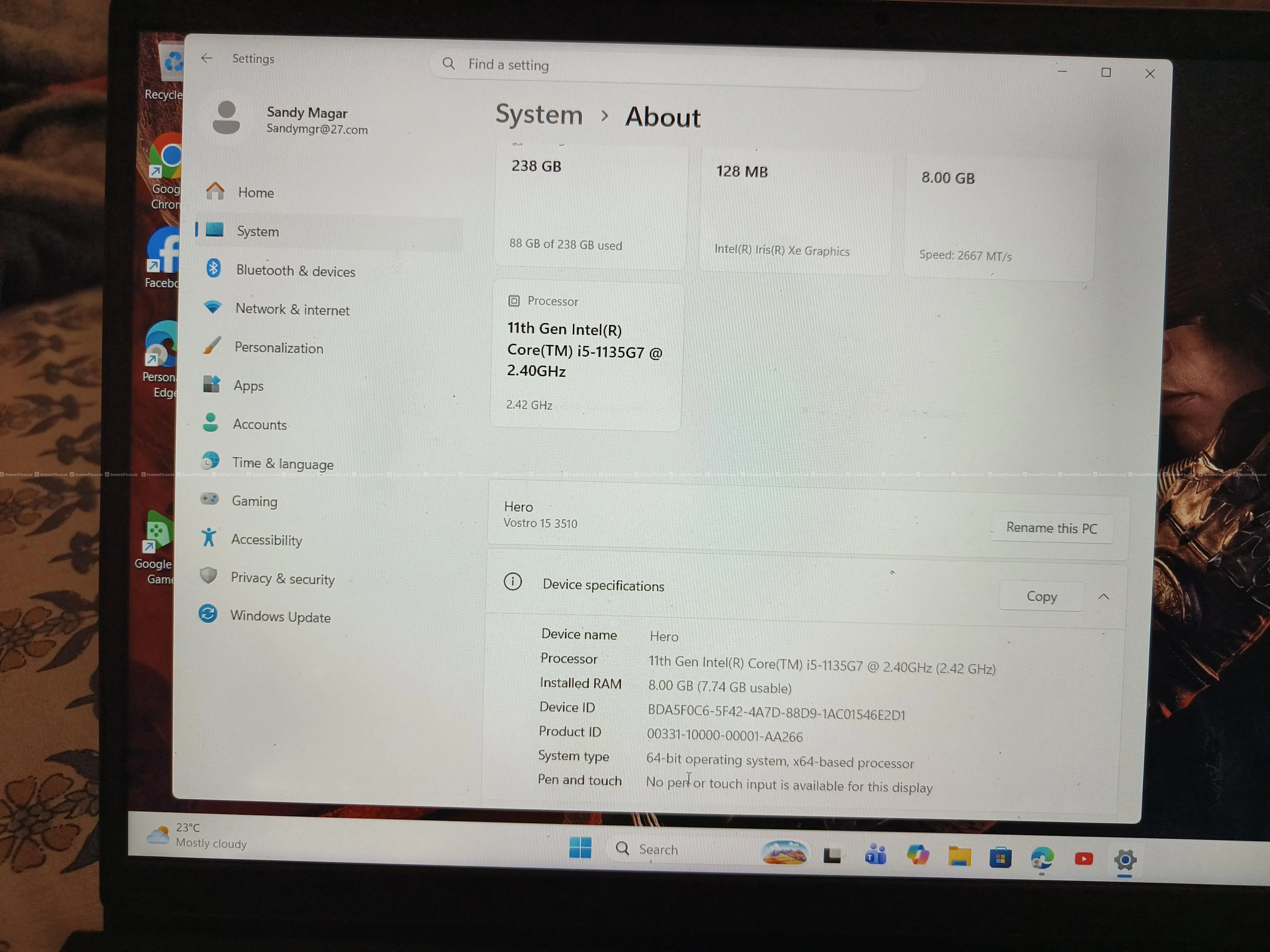Open Microsoft Store from the taskbar
Image resolution: width=1270 pixels, height=952 pixels.
1000,857
